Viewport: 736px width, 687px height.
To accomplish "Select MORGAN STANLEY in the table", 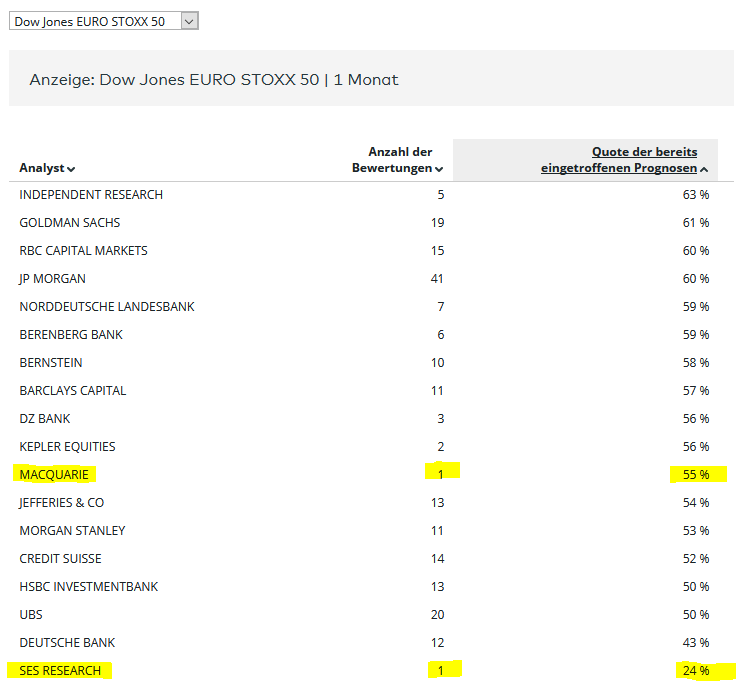I will [72, 530].
